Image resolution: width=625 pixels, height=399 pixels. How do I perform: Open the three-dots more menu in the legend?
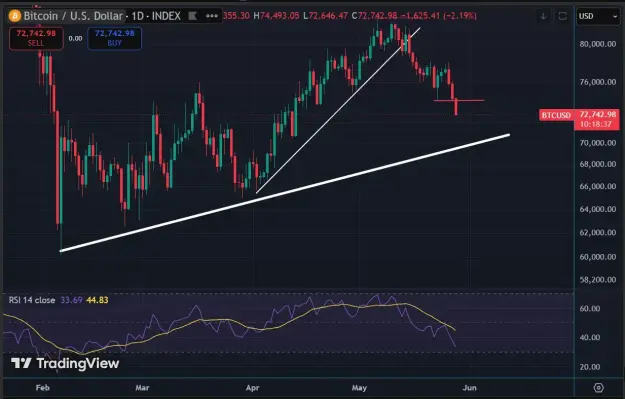pyautogui.click(x=212, y=16)
